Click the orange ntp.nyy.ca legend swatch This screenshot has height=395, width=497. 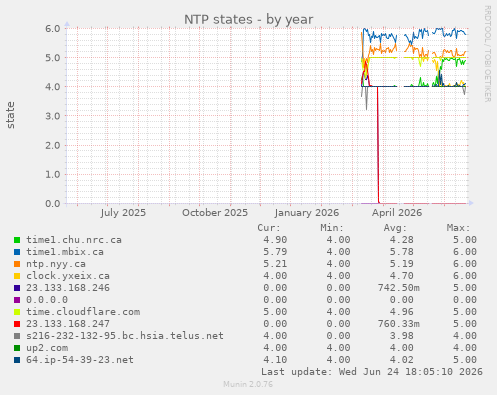[x=17, y=264]
